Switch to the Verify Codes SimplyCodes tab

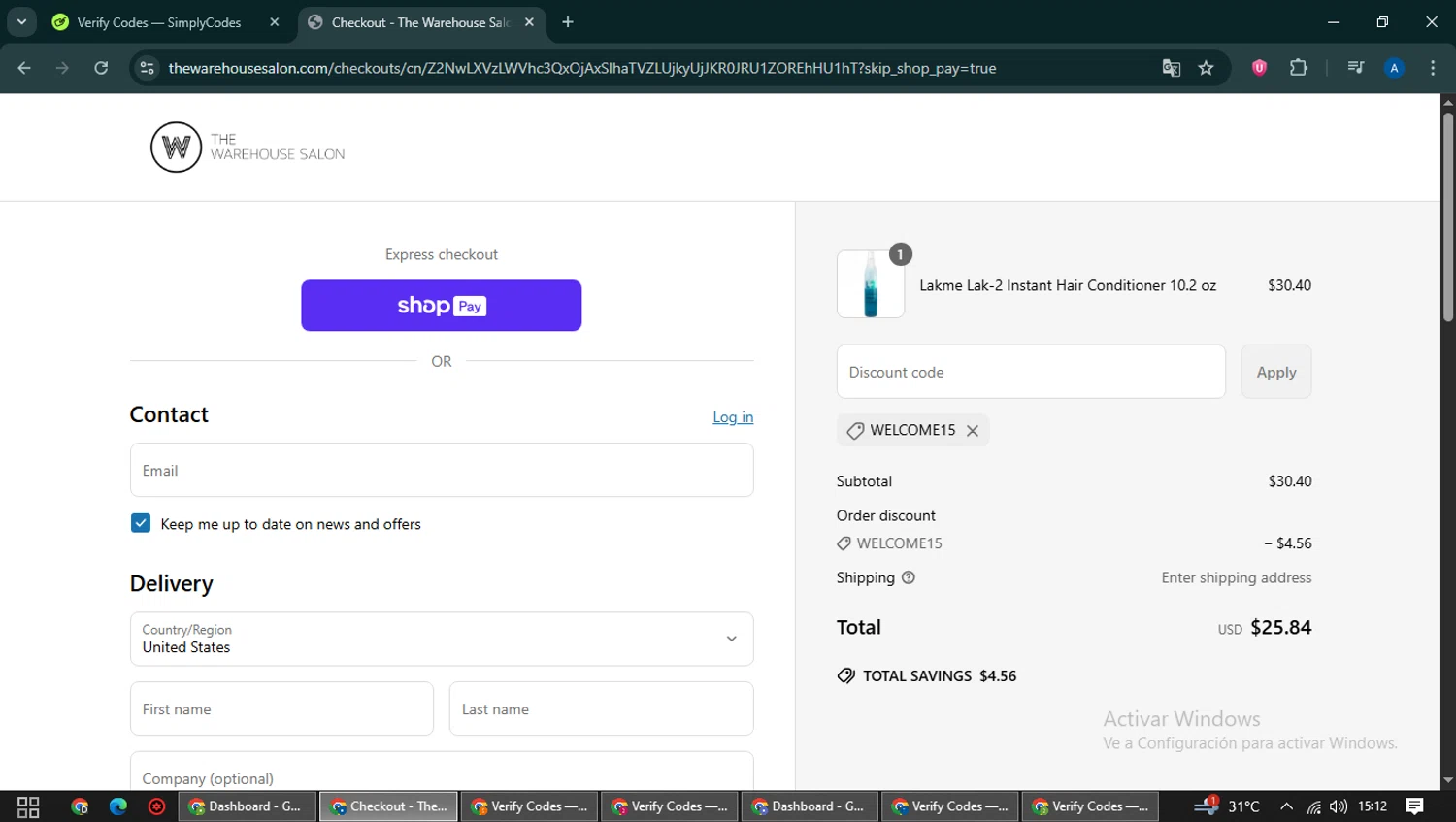tap(159, 22)
